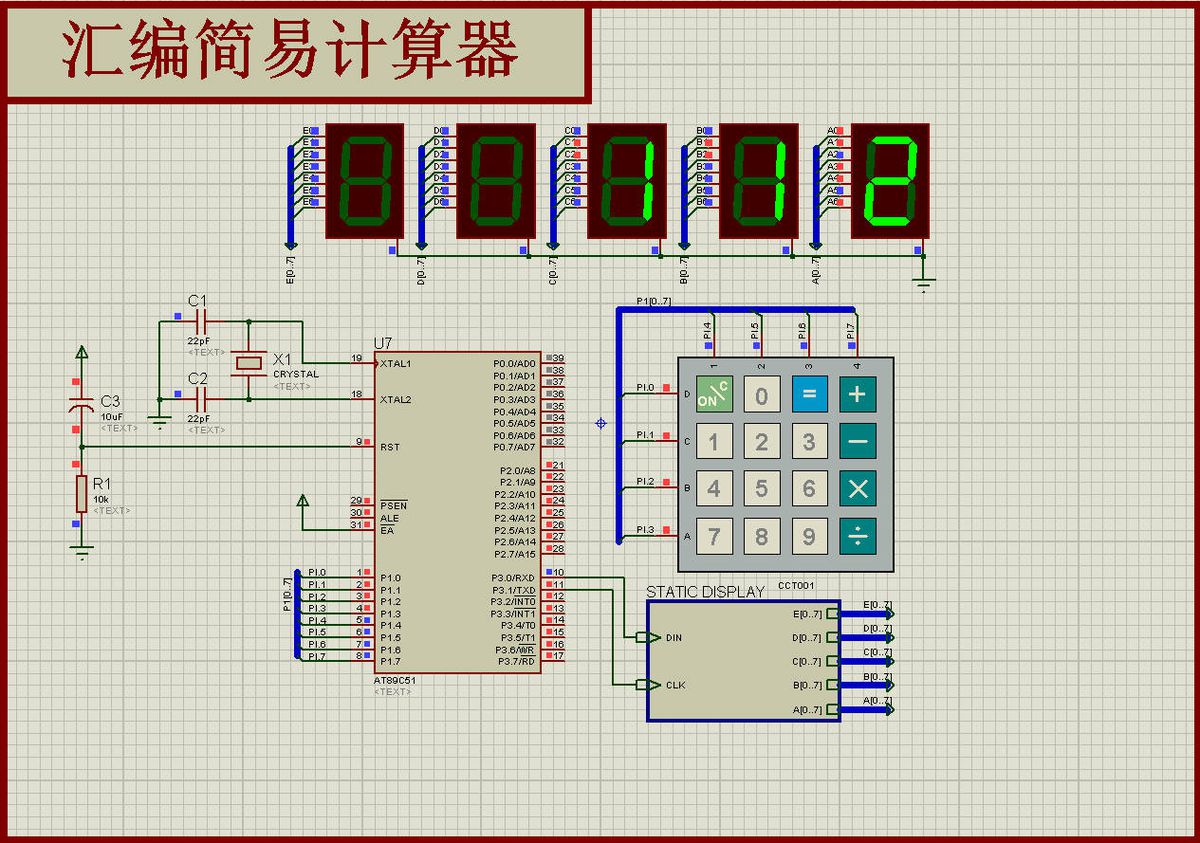Select the P3.1/TXD pin label
Screen dimensions: 1200x843
pos(513,590)
